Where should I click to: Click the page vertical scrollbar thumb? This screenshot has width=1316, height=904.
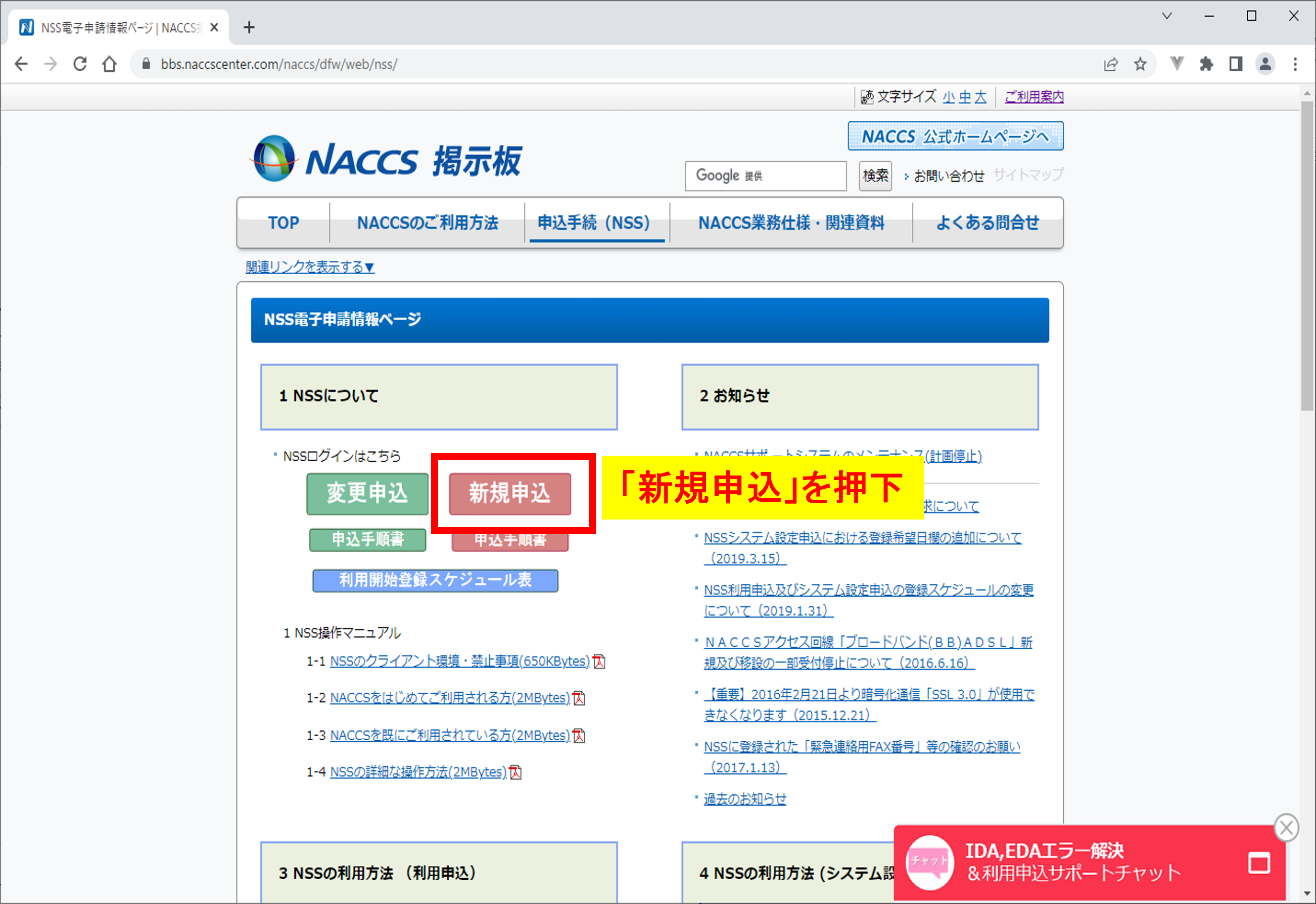pyautogui.click(x=1307, y=255)
